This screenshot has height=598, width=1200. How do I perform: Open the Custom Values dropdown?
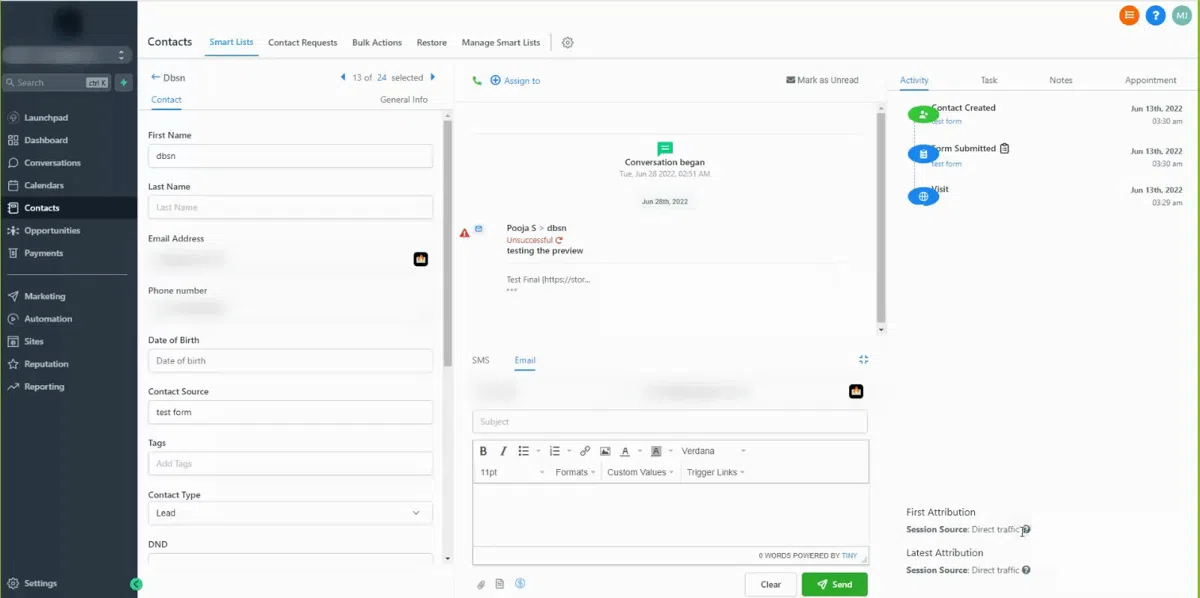pos(640,472)
